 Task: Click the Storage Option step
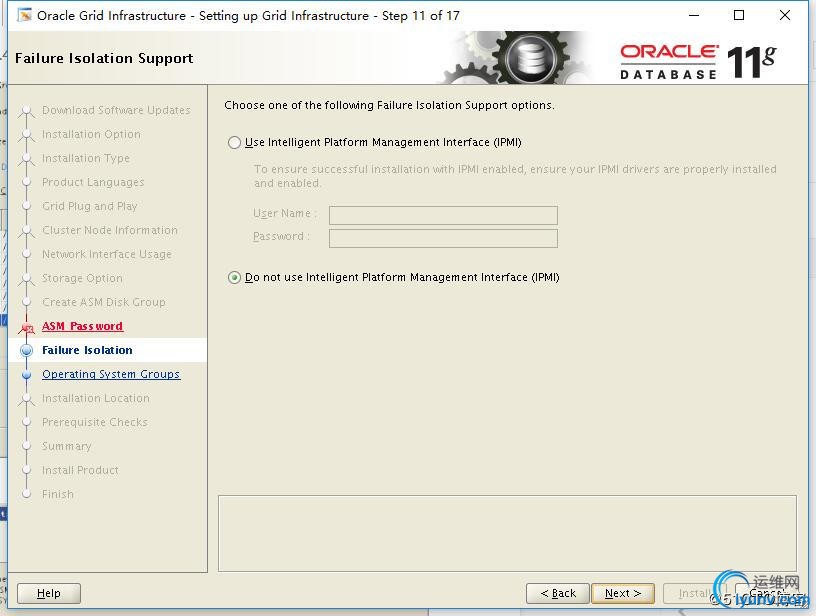82,278
